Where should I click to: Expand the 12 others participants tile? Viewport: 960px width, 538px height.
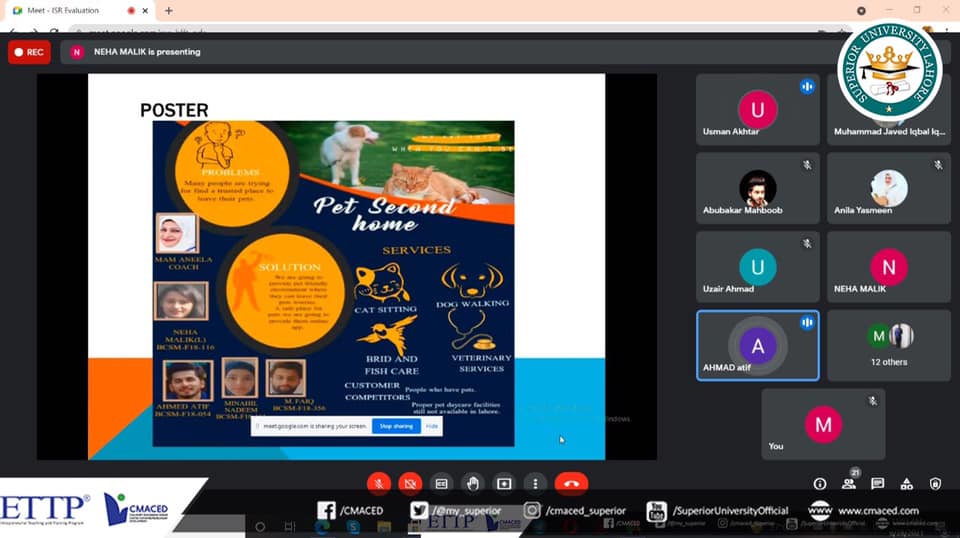[x=888, y=345]
